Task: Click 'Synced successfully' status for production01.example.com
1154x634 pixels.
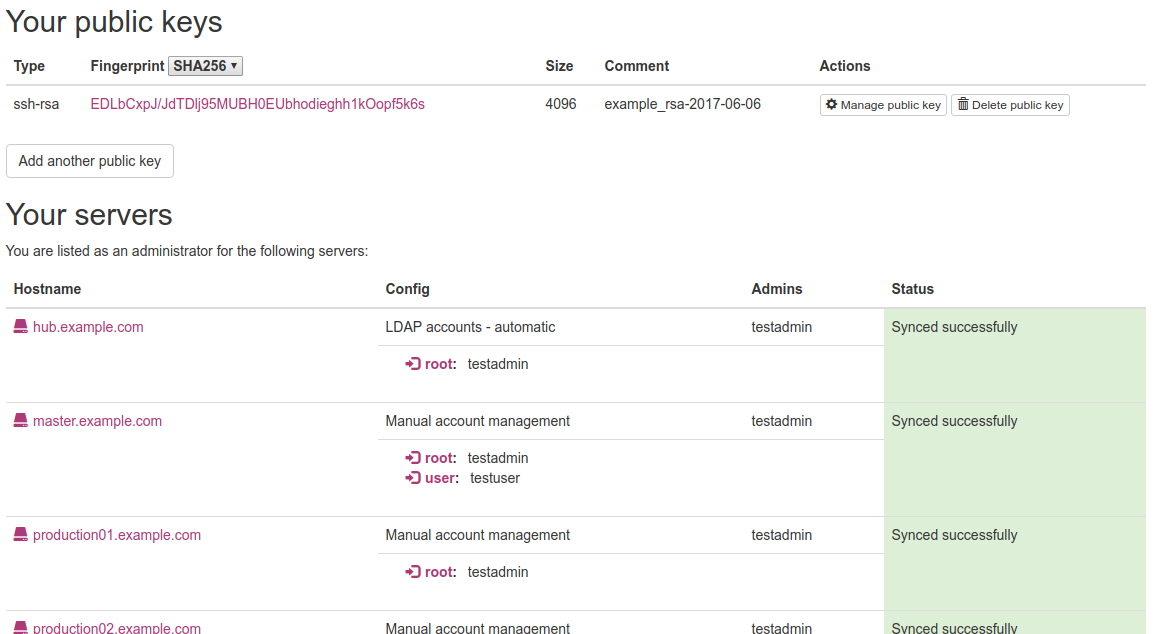Action: [x=954, y=535]
